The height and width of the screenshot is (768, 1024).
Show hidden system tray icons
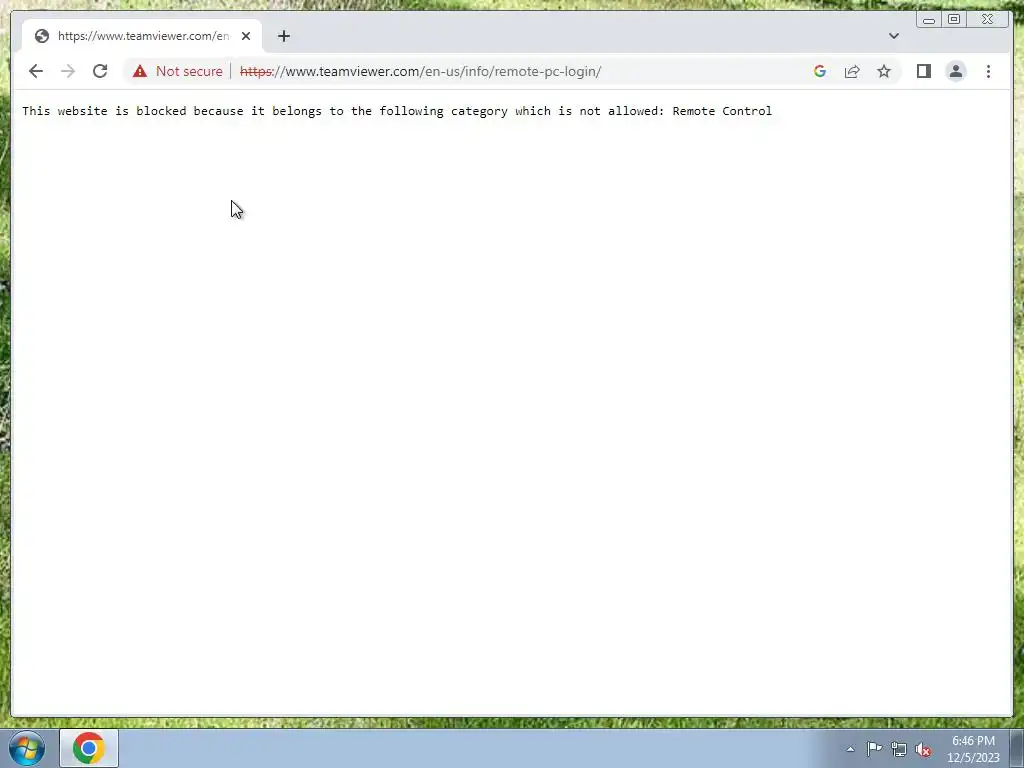tap(850, 749)
